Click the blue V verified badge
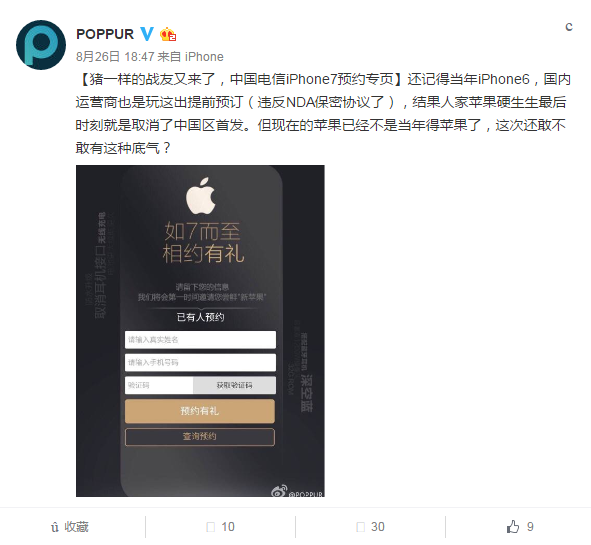Viewport: 591px width, 545px height. click(x=147, y=34)
